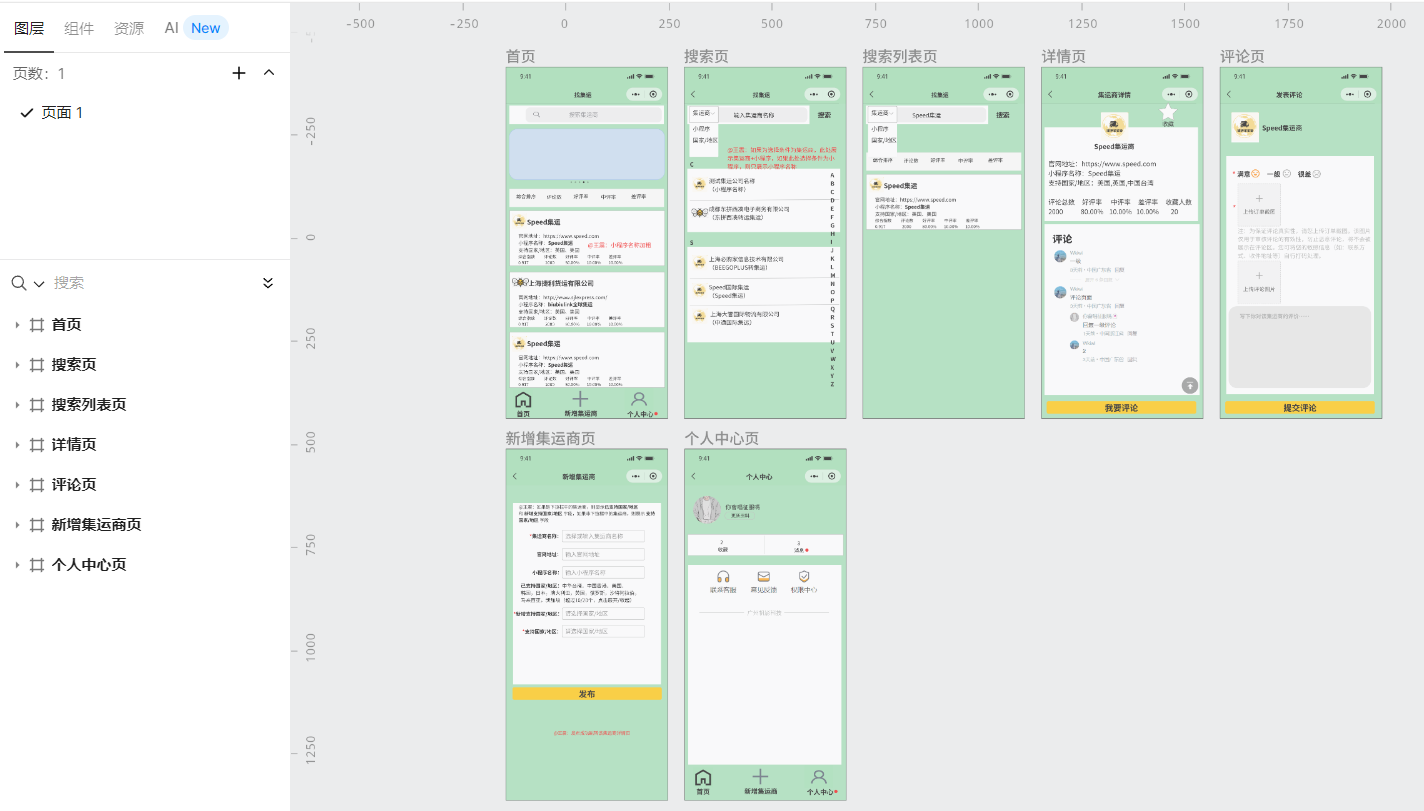Click back arrow in 新增集运商页 frame header
This screenshot has height=811, width=1424.
(514, 476)
